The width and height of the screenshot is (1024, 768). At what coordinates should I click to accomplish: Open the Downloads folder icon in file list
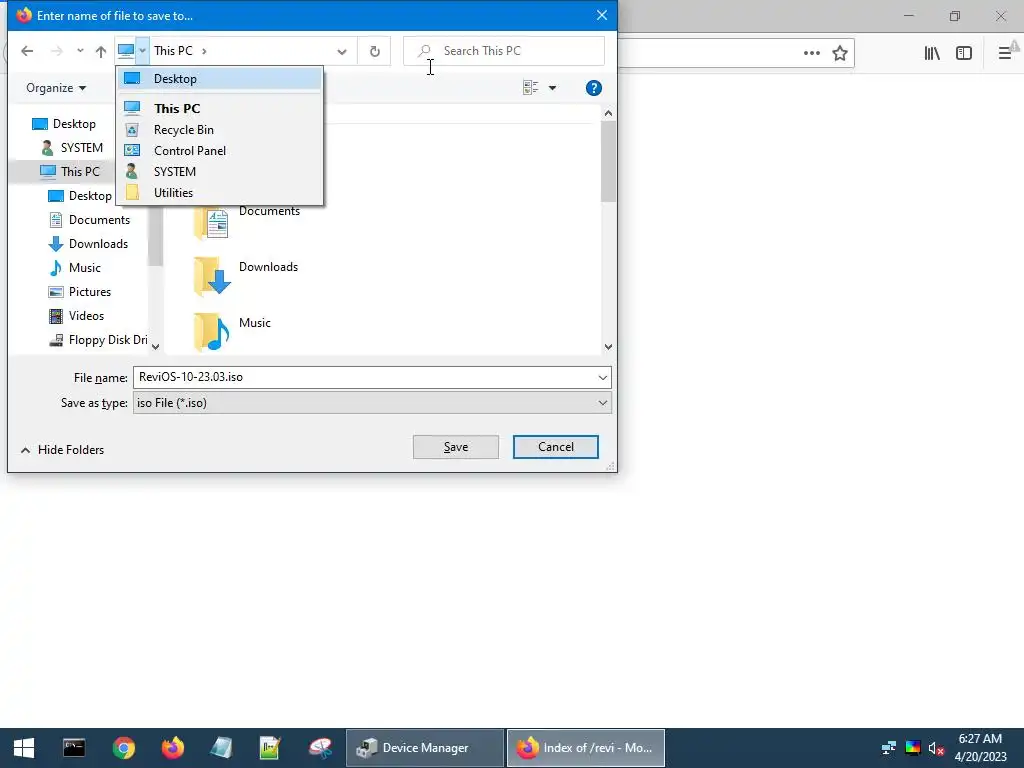point(212,276)
